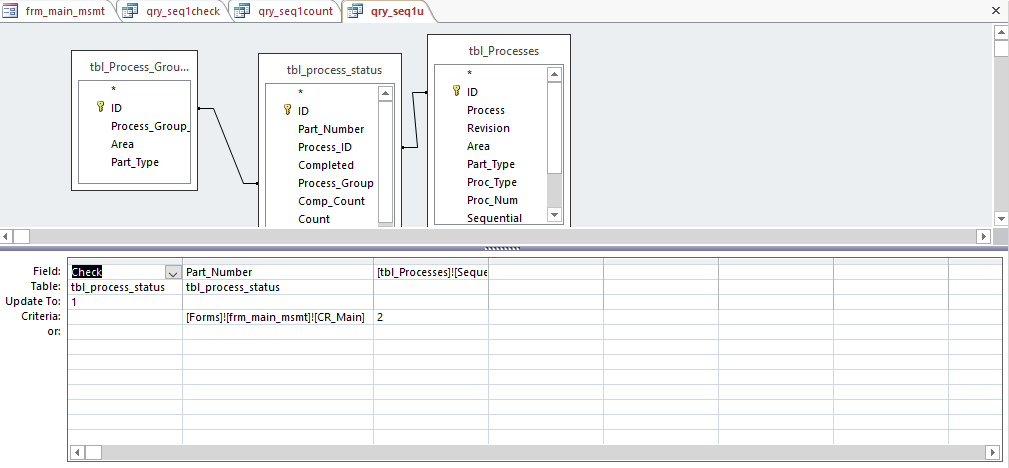Image resolution: width=1009 pixels, height=468 pixels.
Task: Open the qry_seq1count tab
Action: coord(288,11)
